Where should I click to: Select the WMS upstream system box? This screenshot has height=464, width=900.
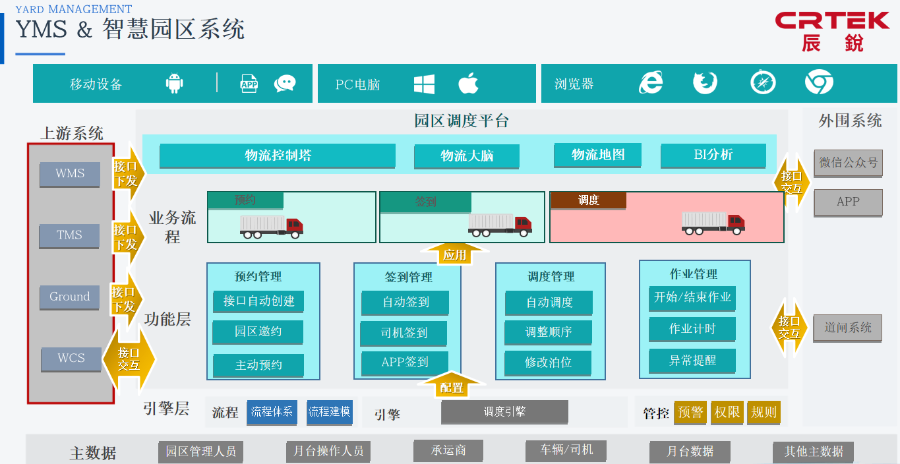pos(69,173)
